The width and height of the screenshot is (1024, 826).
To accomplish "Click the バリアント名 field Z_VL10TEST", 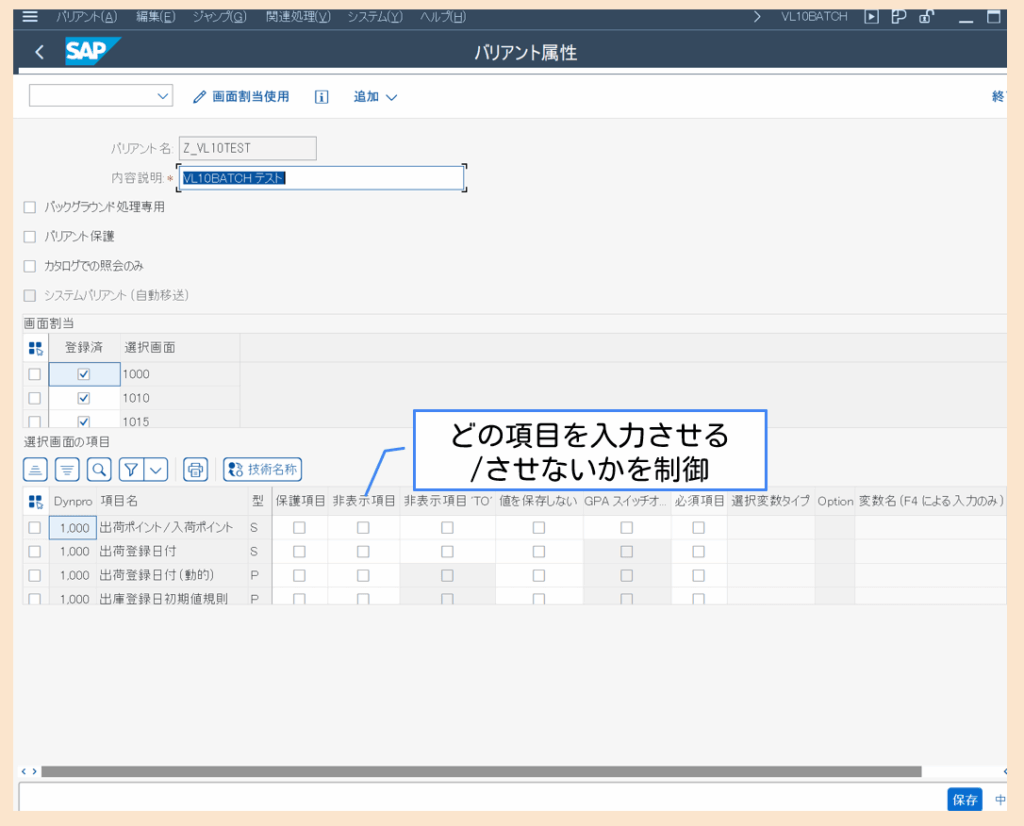I will pos(248,148).
